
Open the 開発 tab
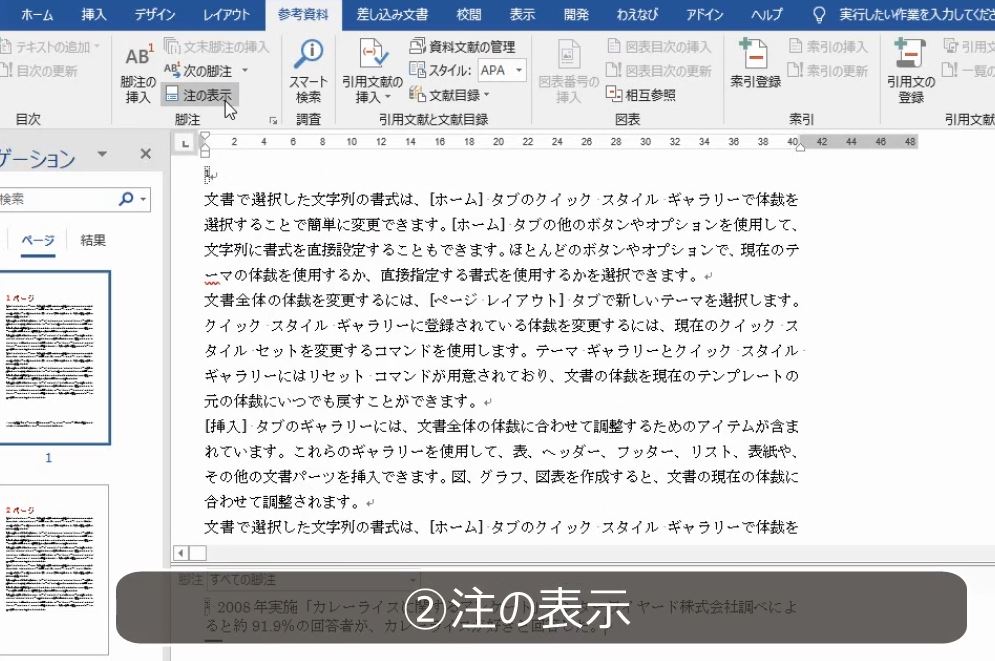coord(576,14)
